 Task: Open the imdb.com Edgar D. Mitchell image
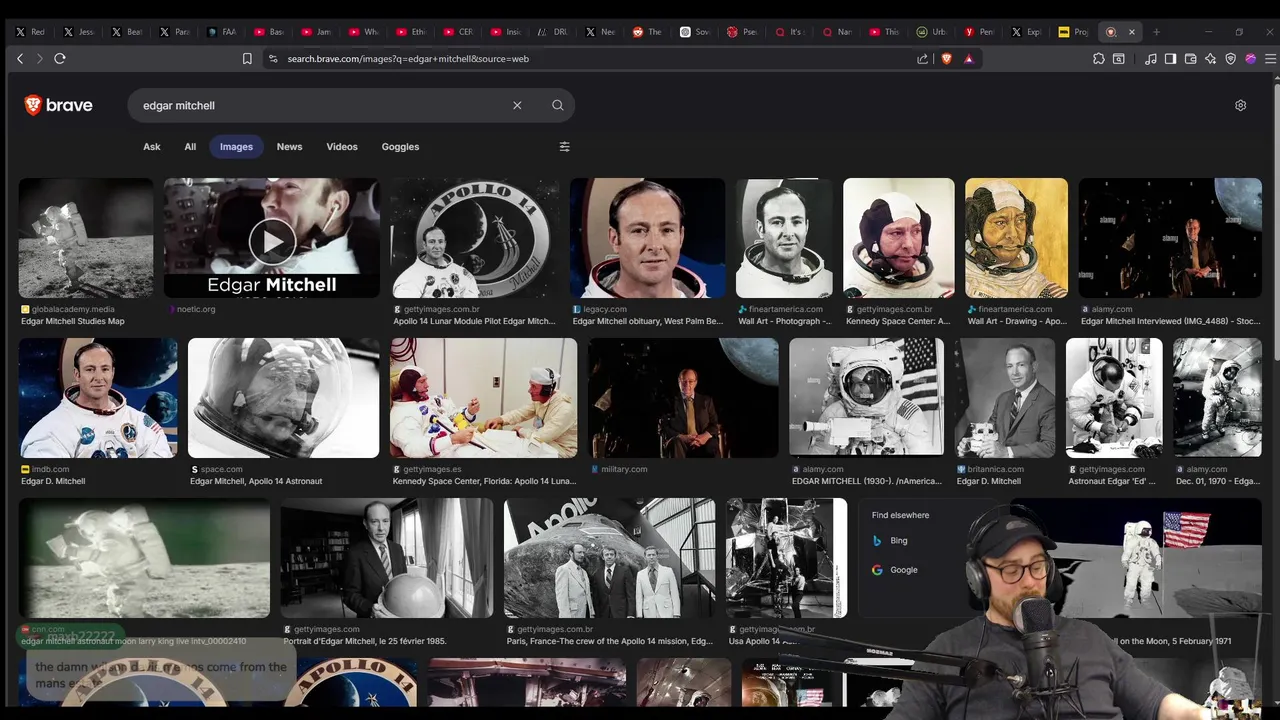click(98, 398)
